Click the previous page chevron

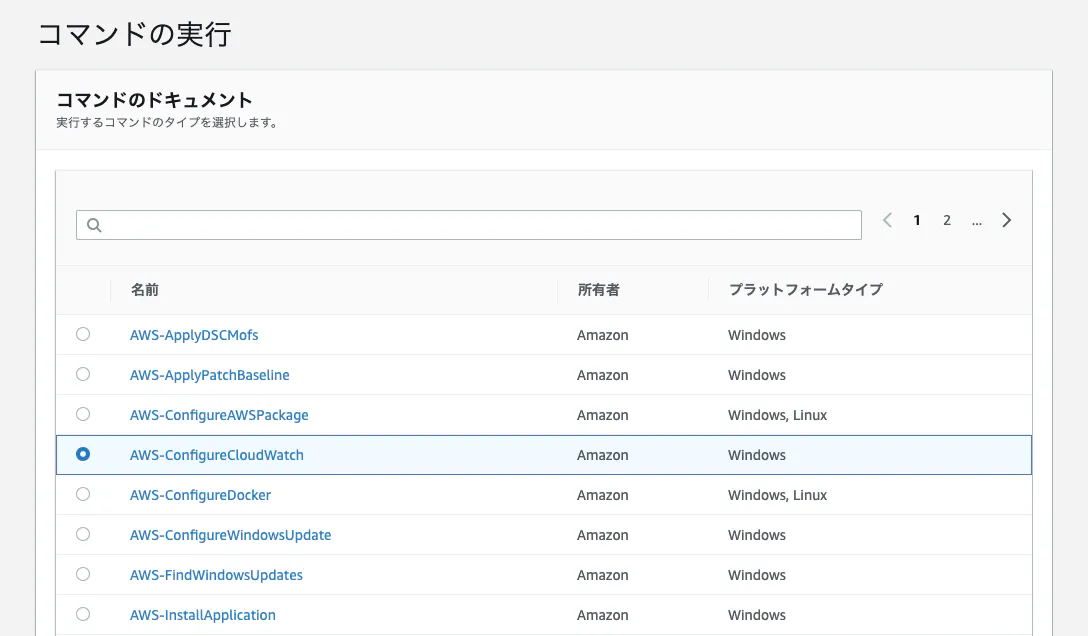pyautogui.click(x=887, y=220)
